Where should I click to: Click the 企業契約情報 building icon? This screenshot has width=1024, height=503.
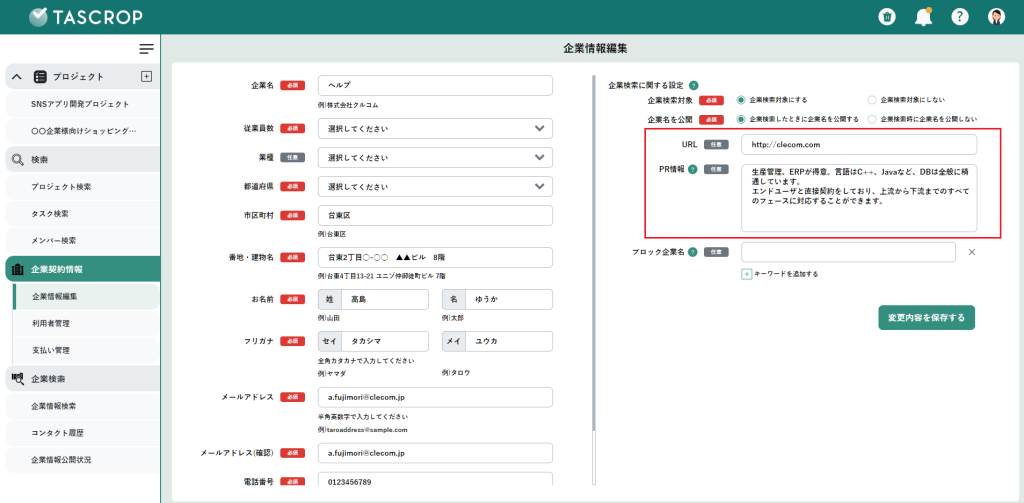click(18, 269)
